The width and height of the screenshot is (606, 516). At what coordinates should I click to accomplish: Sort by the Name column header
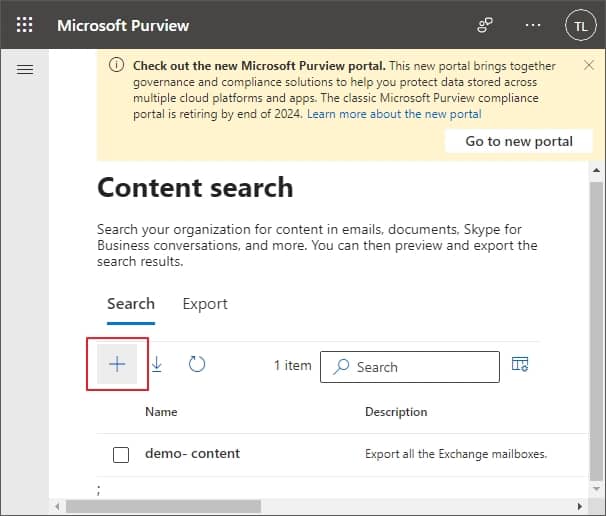161,412
